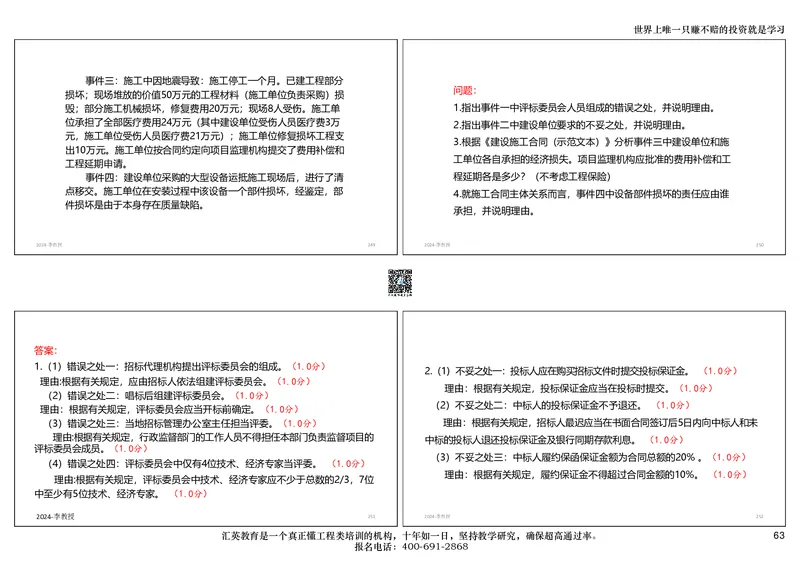Image resolution: width=800 pixels, height=566 pixels.
Task: Open the slide headed 答案:
Action: pos(206,419)
